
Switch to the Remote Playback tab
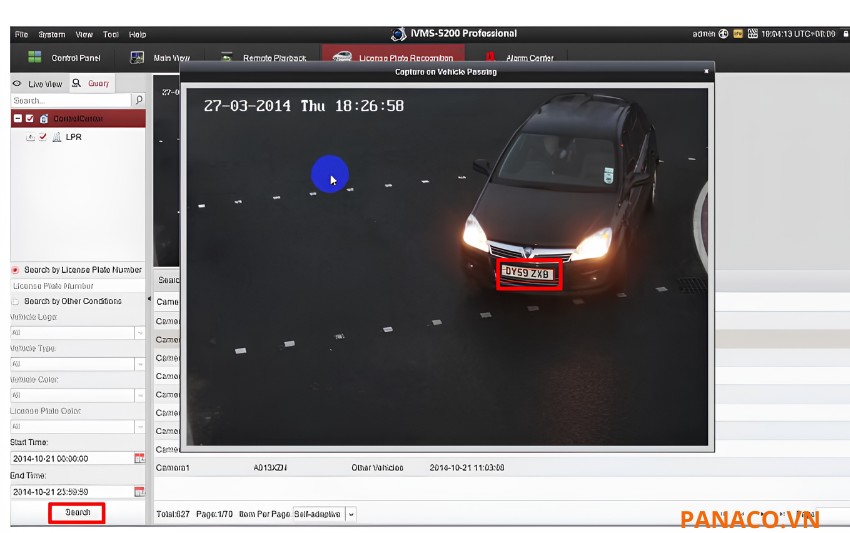tap(264, 57)
